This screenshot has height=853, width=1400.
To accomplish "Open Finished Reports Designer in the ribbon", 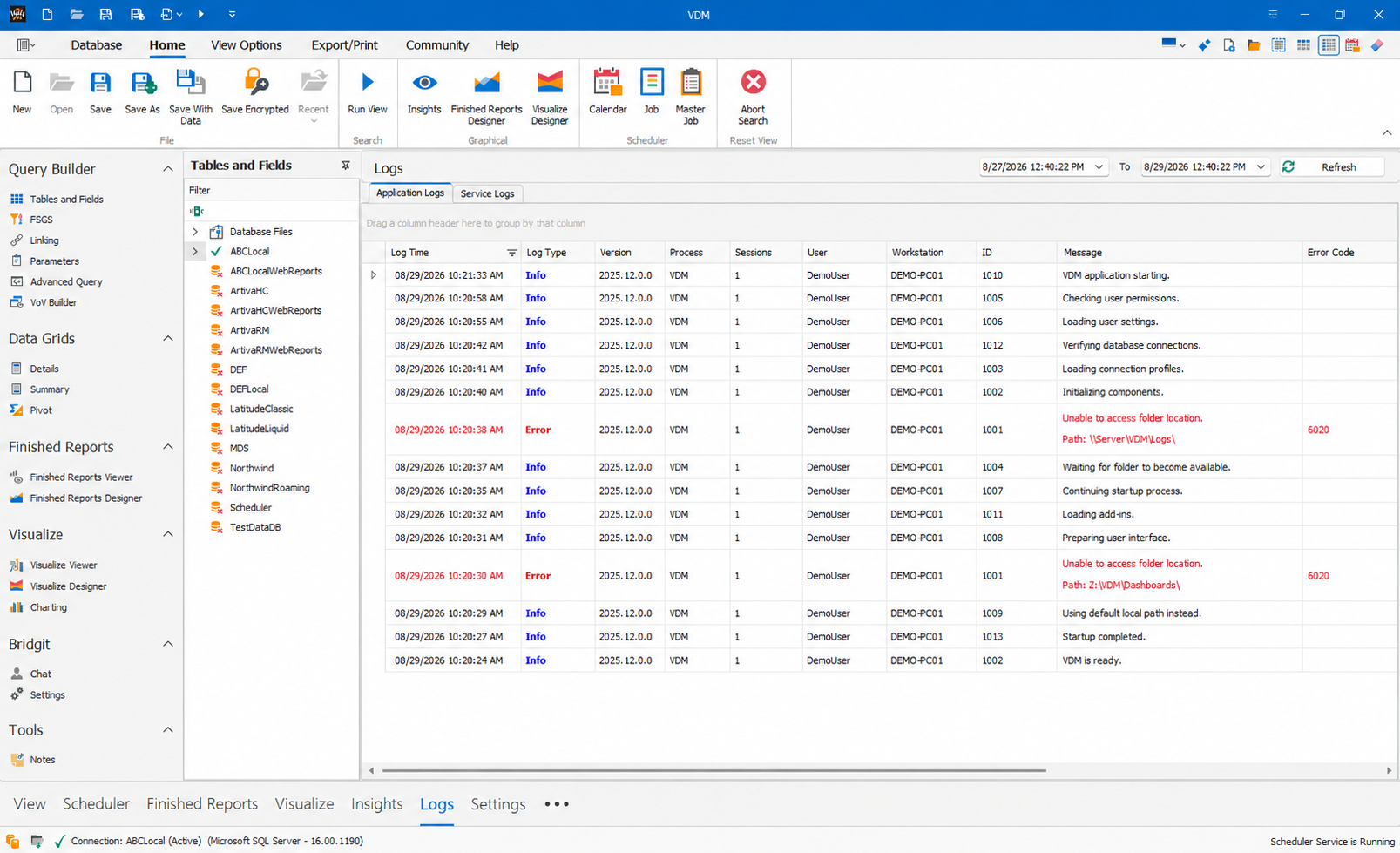I will point(486,98).
